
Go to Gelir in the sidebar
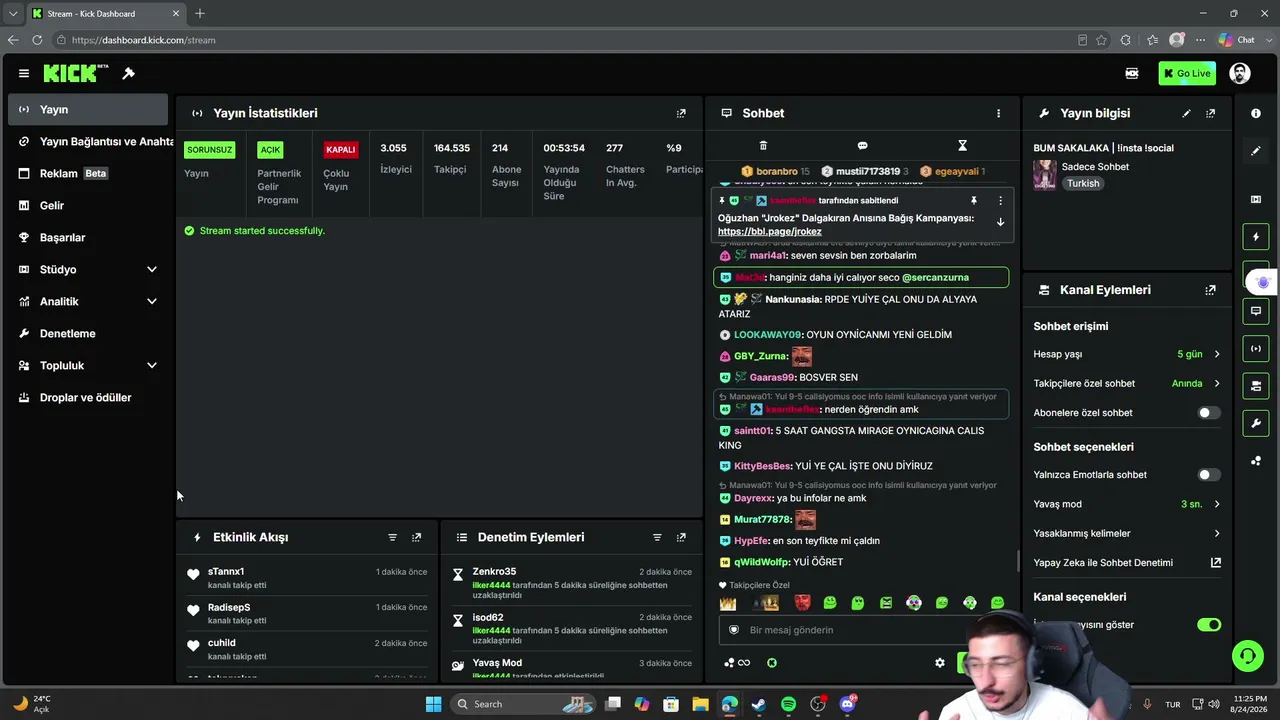tap(89, 205)
